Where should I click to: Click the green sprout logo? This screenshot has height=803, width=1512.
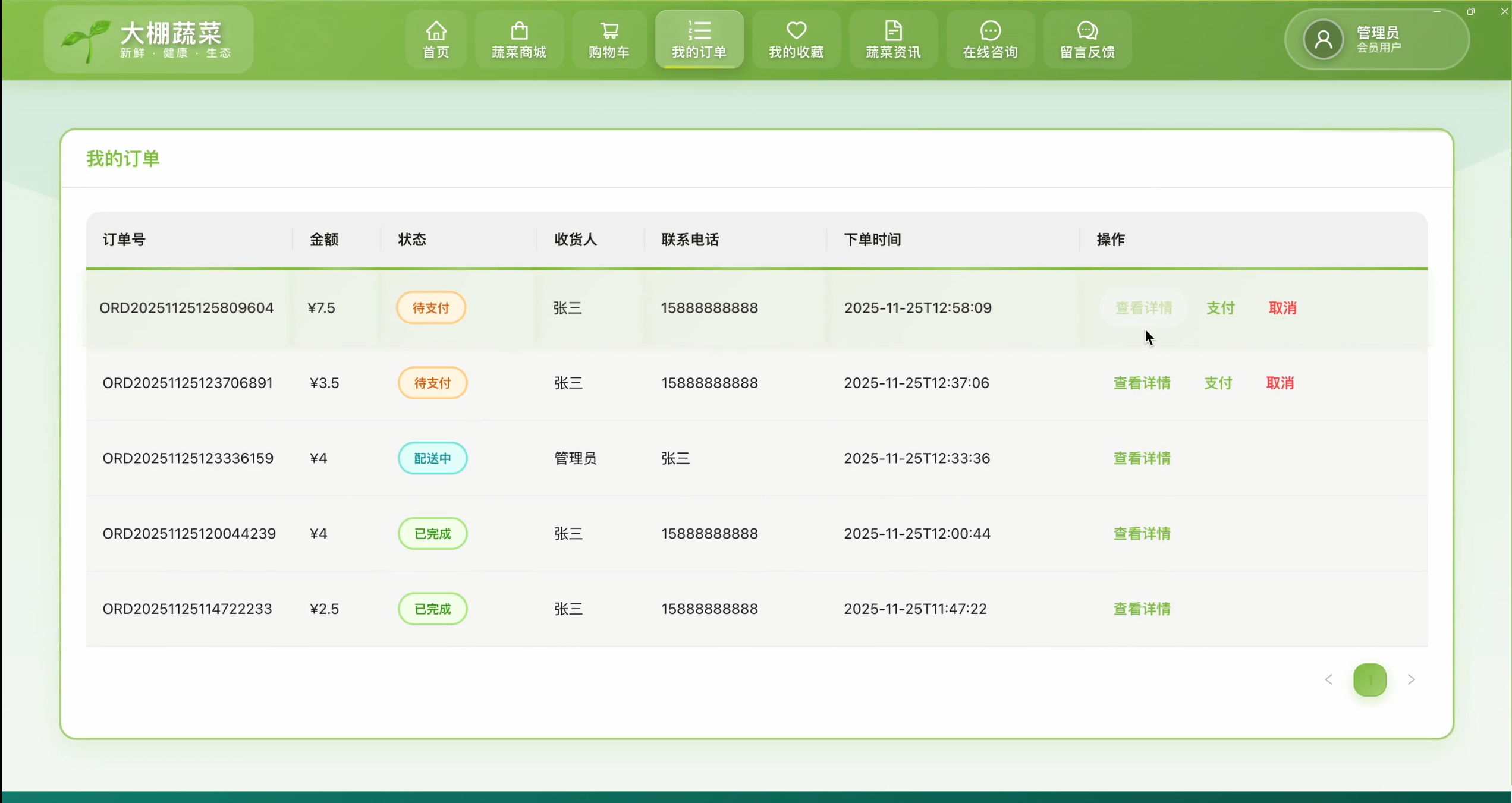click(86, 40)
